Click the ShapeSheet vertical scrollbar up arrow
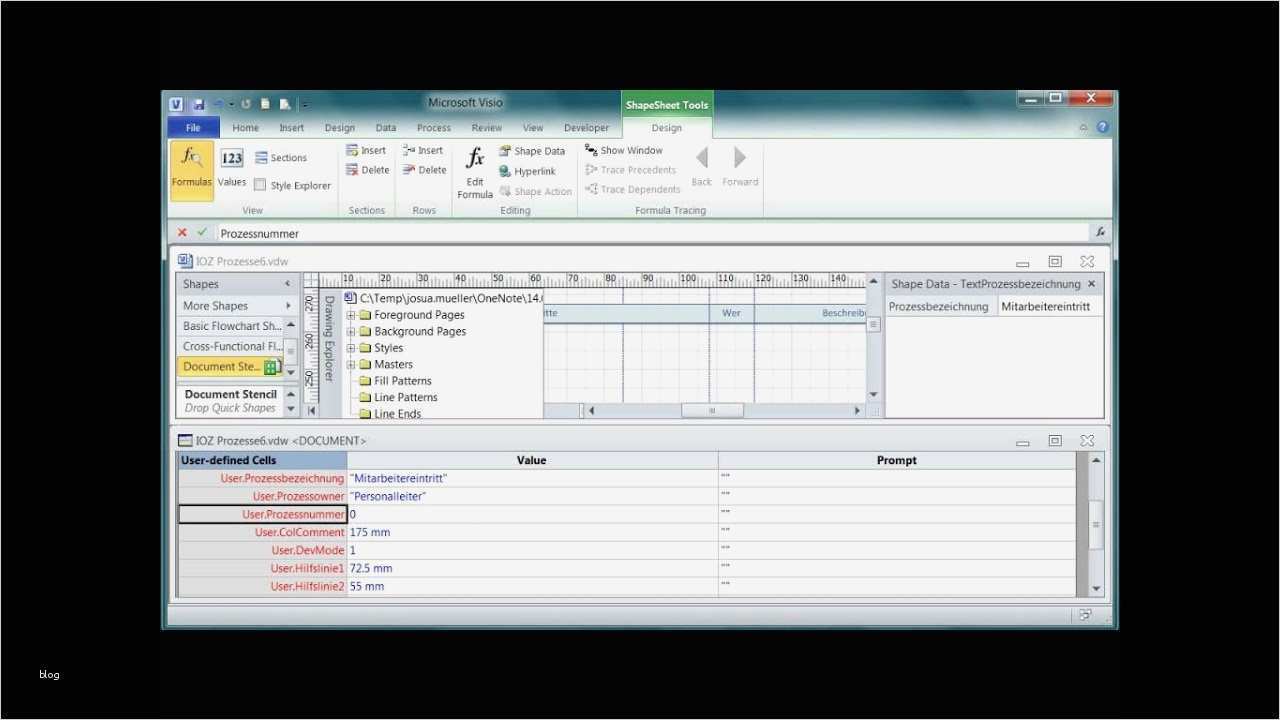The height and width of the screenshot is (720, 1280). (x=1096, y=460)
